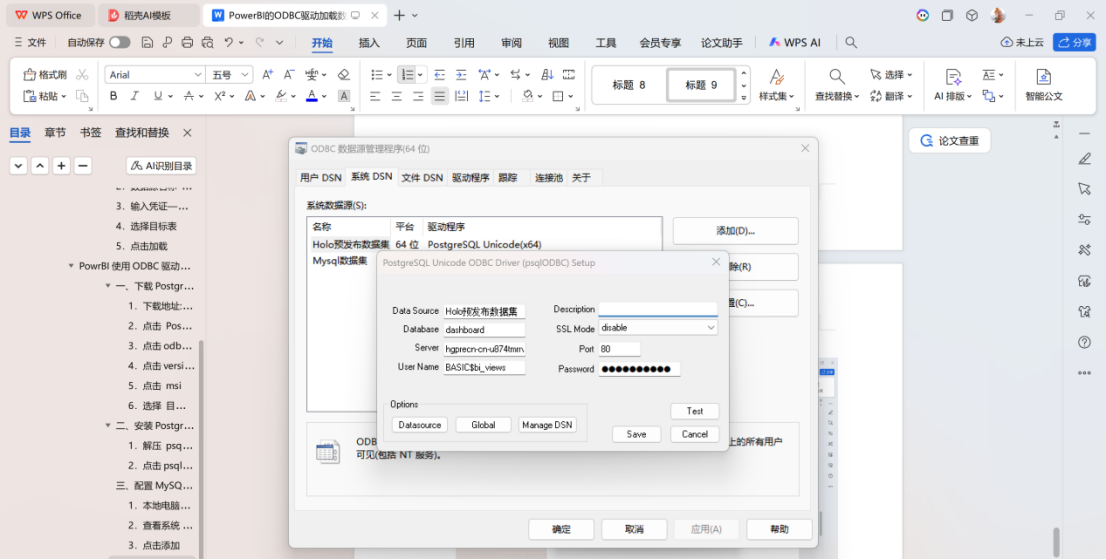Click the Port field showing 80
Viewport: 1106px width, 560px height.
tap(619, 349)
